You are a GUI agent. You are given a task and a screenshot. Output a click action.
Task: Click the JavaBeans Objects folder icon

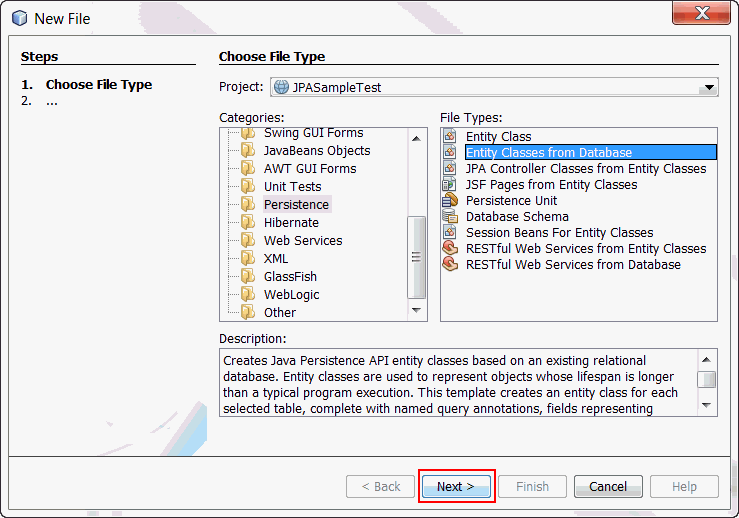coord(248,150)
